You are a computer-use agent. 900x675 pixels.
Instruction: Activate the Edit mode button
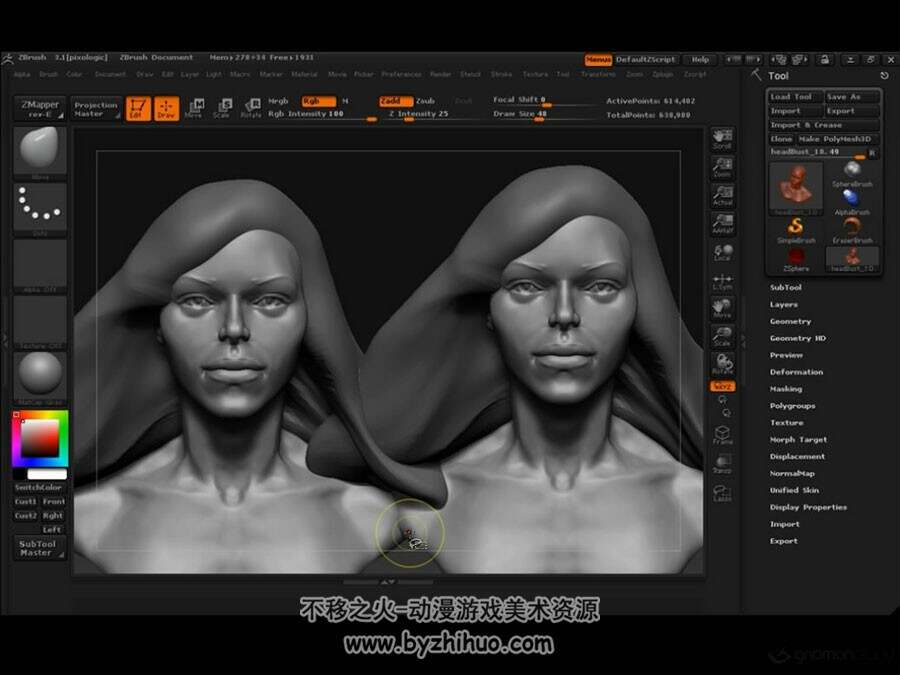point(138,108)
